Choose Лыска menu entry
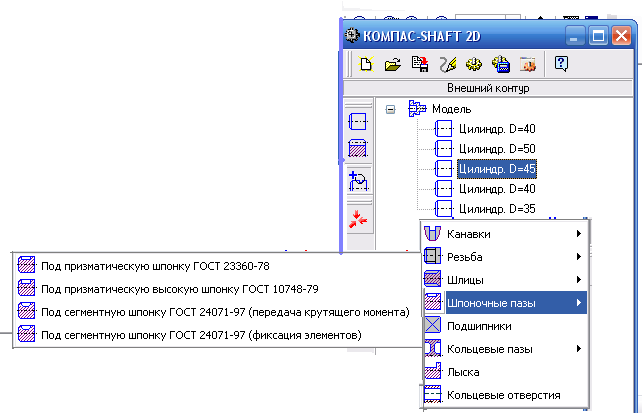642x413 pixels. click(505, 372)
